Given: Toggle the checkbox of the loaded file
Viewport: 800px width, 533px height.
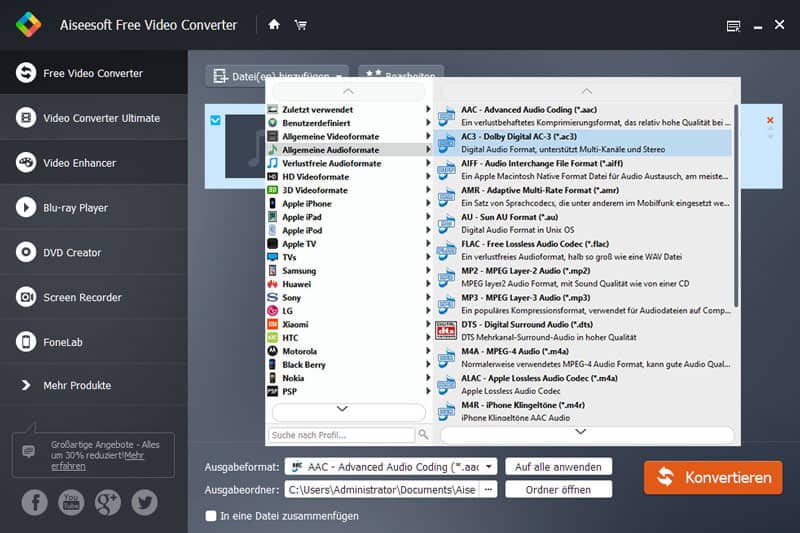Looking at the screenshot, I should (215, 120).
